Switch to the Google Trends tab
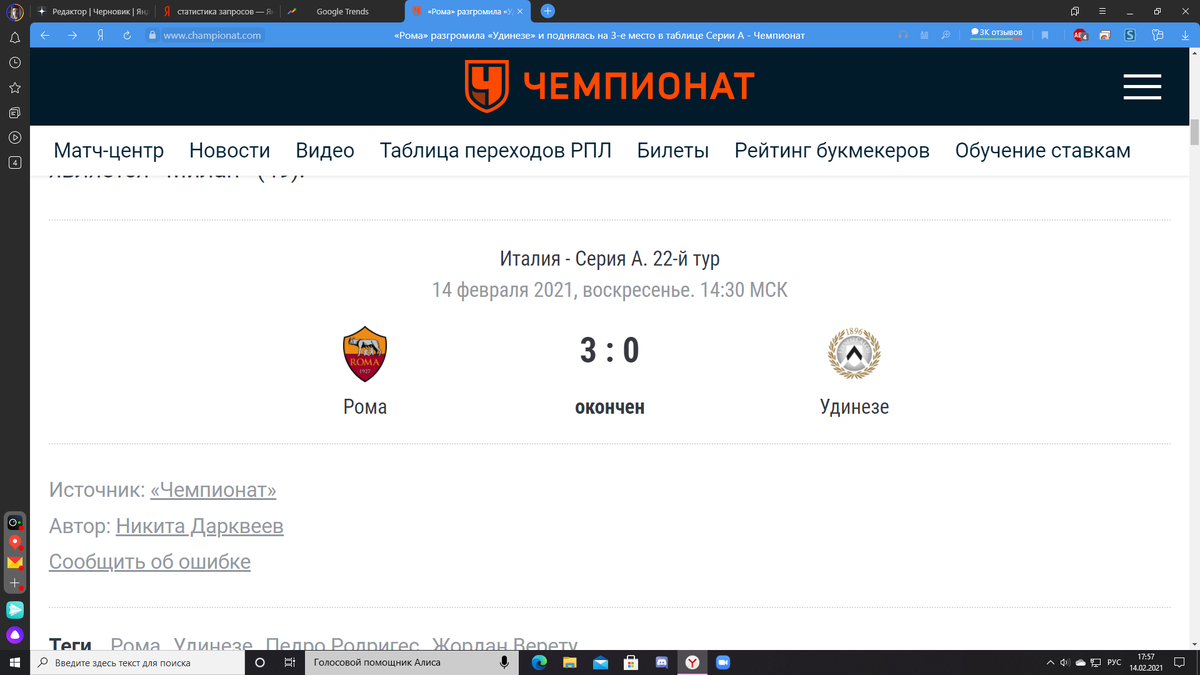The width and height of the screenshot is (1200, 675). click(x=342, y=11)
